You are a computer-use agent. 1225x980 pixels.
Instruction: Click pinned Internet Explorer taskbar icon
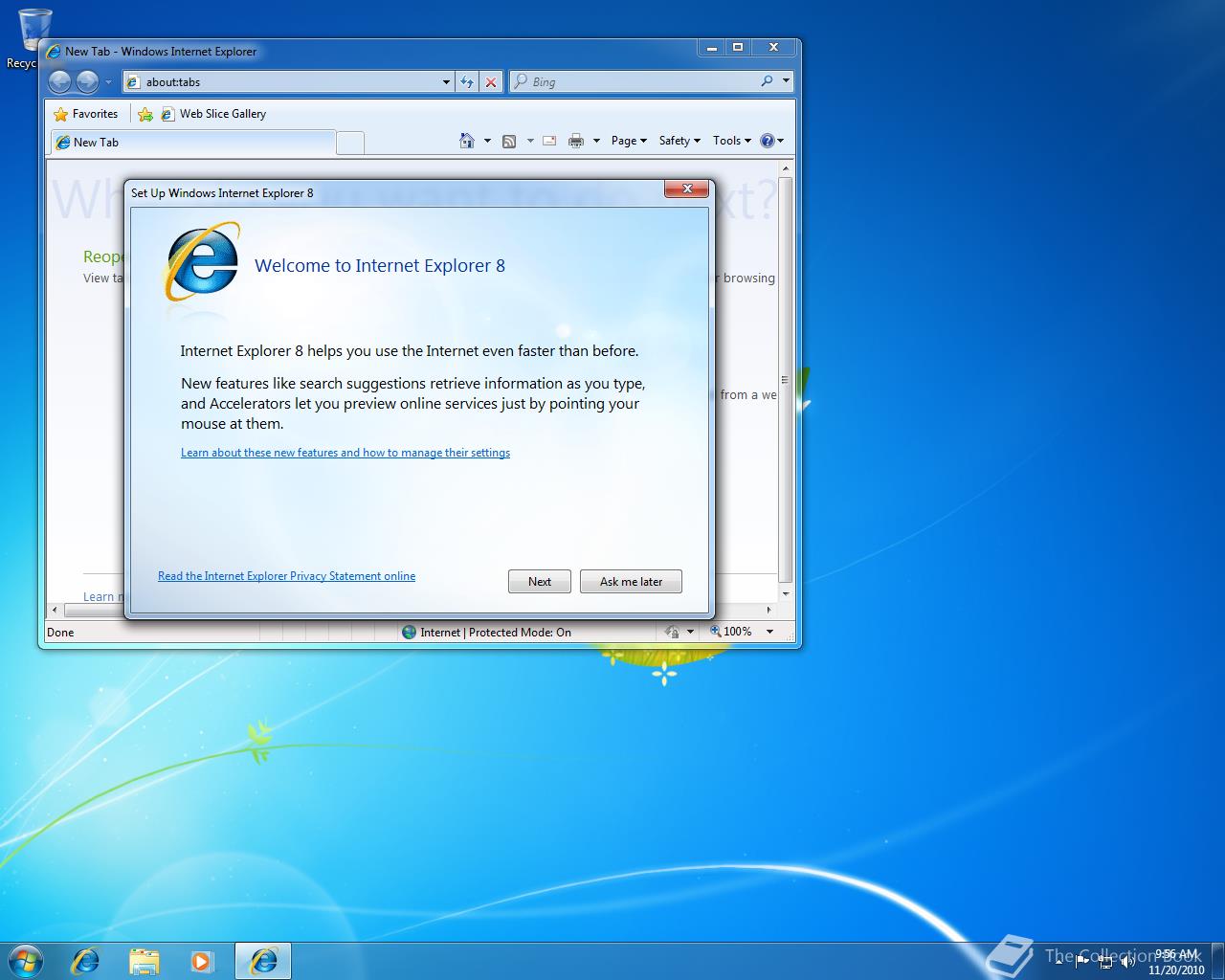86,960
